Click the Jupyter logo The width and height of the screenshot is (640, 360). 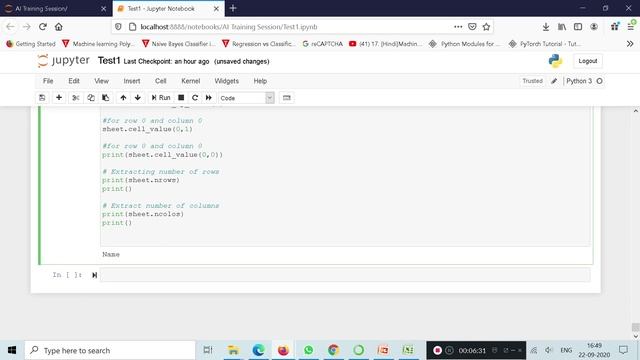63,61
